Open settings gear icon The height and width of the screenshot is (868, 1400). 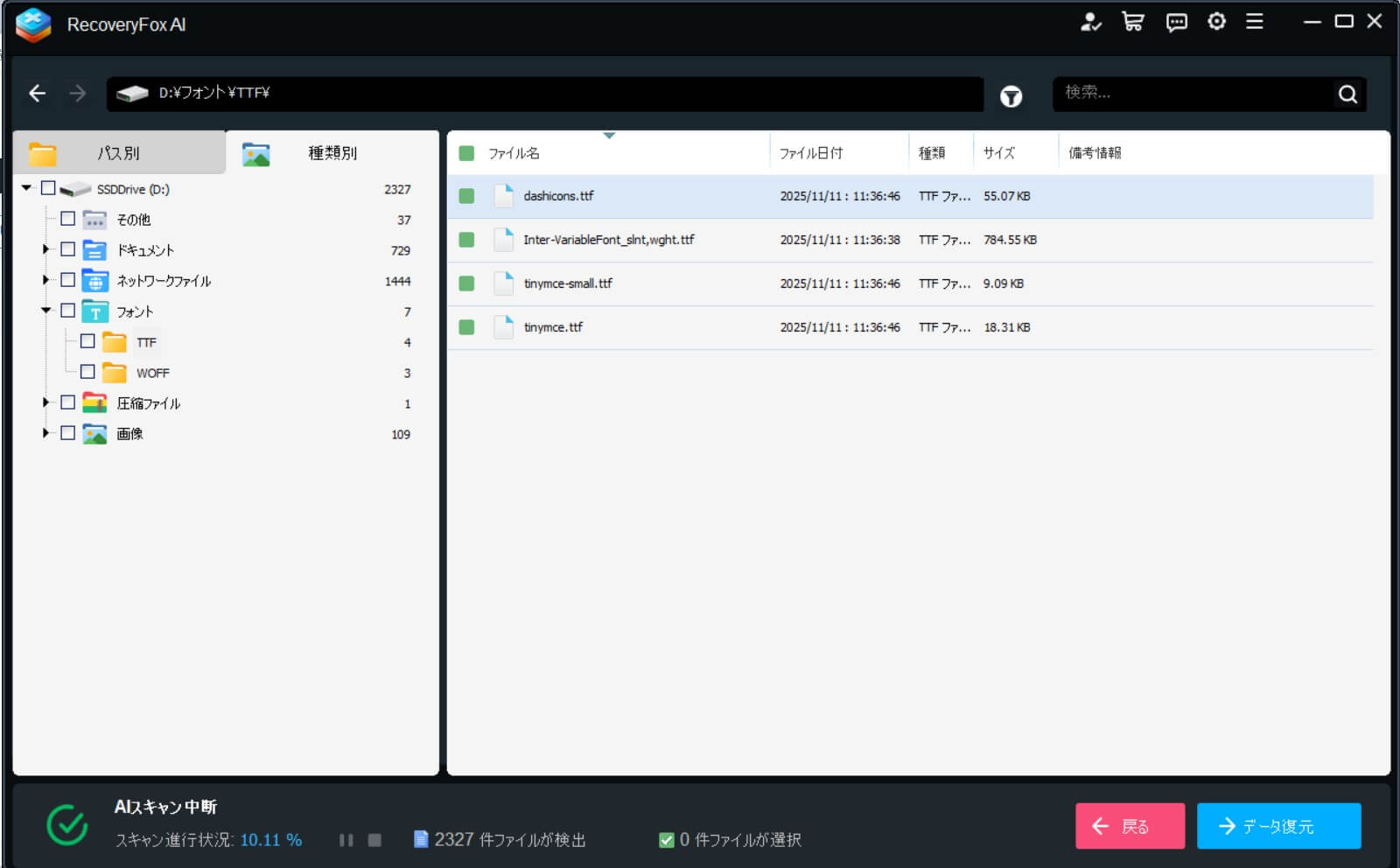[1216, 22]
